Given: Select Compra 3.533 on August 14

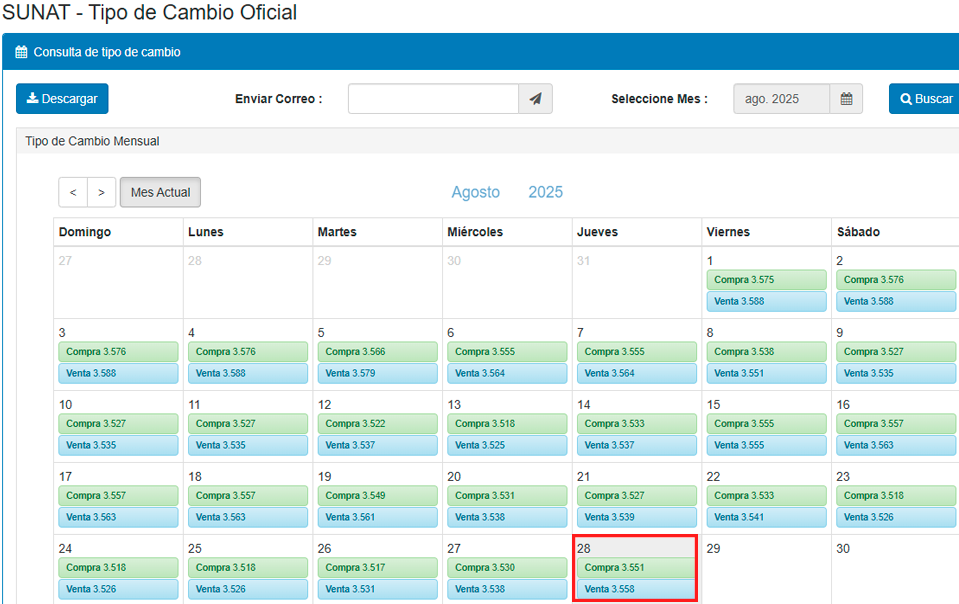Looking at the screenshot, I should (637, 424).
